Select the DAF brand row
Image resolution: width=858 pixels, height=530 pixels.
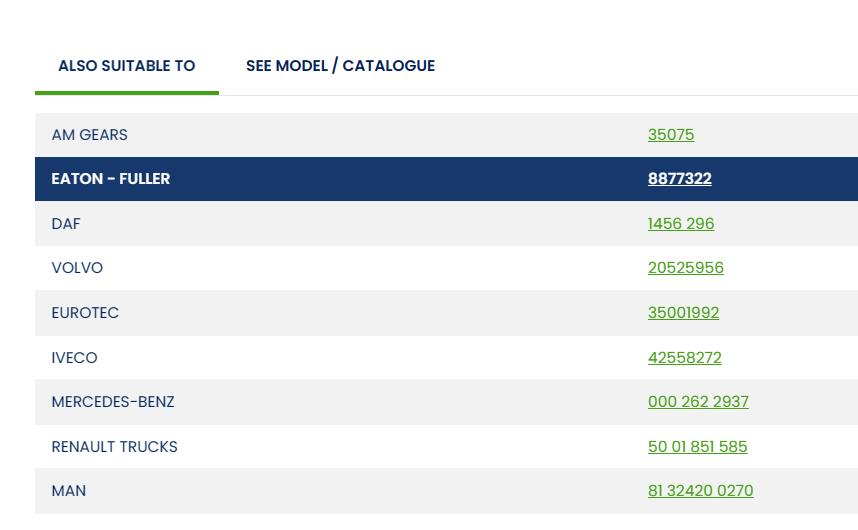coord(66,224)
